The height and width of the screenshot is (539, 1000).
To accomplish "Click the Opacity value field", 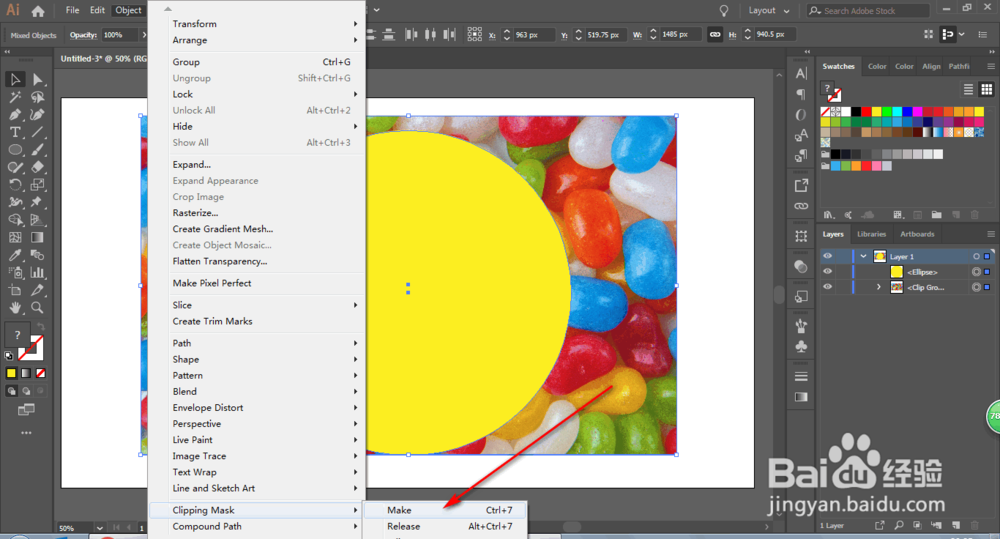I will (x=118, y=35).
